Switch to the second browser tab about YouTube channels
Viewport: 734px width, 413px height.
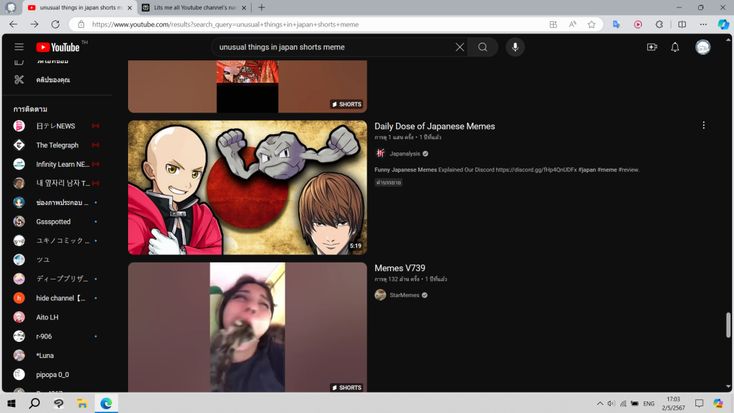(x=195, y=7)
